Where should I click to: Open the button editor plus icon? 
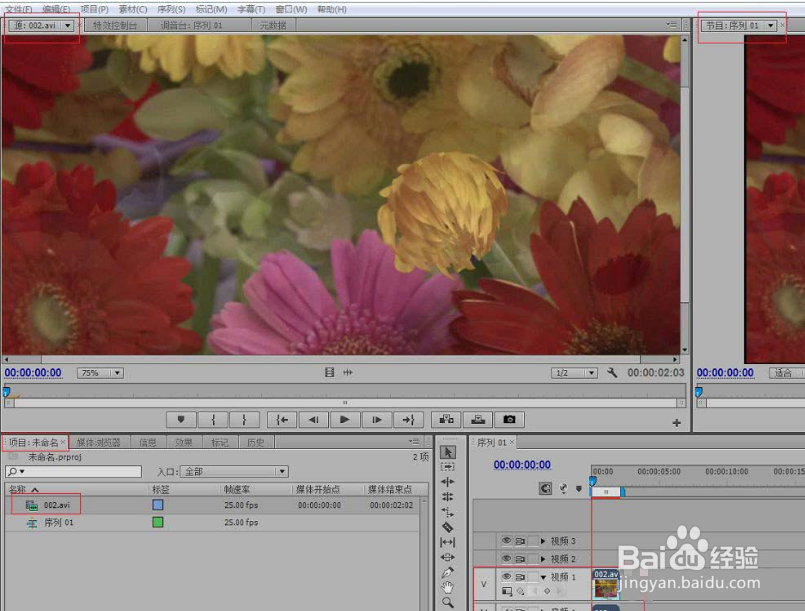click(677, 423)
